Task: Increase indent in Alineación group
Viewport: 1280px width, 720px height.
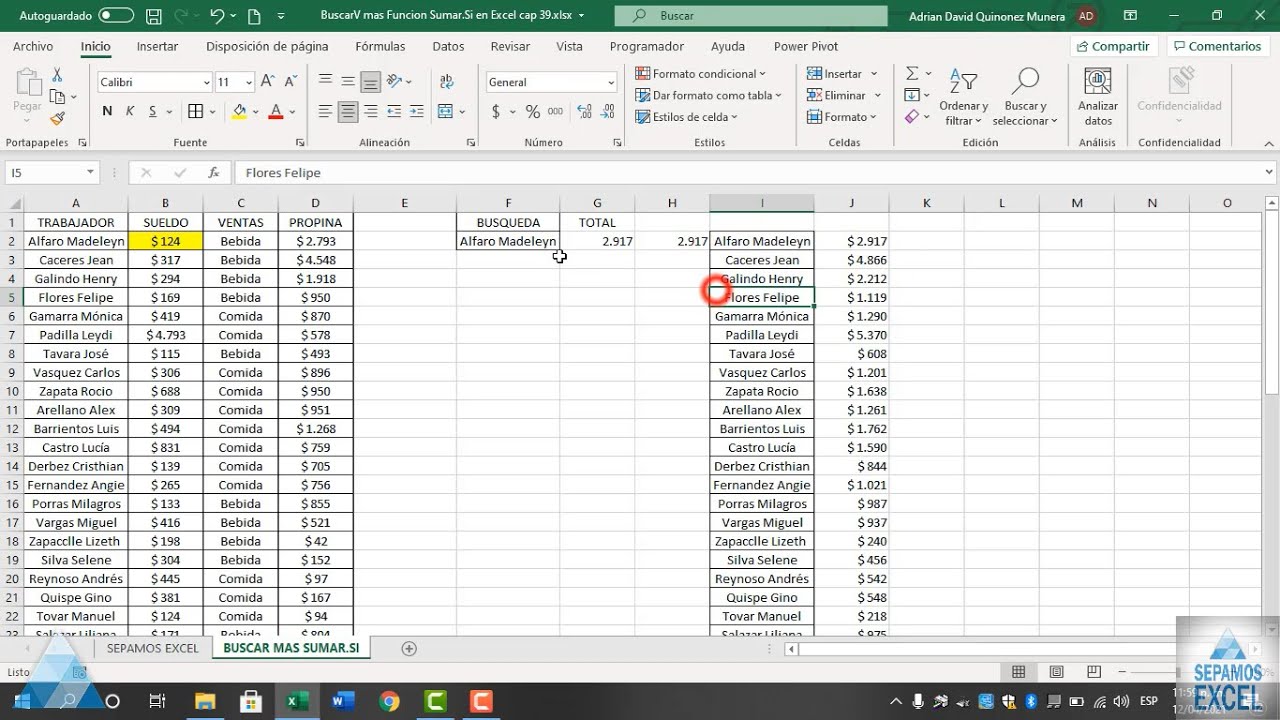Action: click(x=417, y=111)
